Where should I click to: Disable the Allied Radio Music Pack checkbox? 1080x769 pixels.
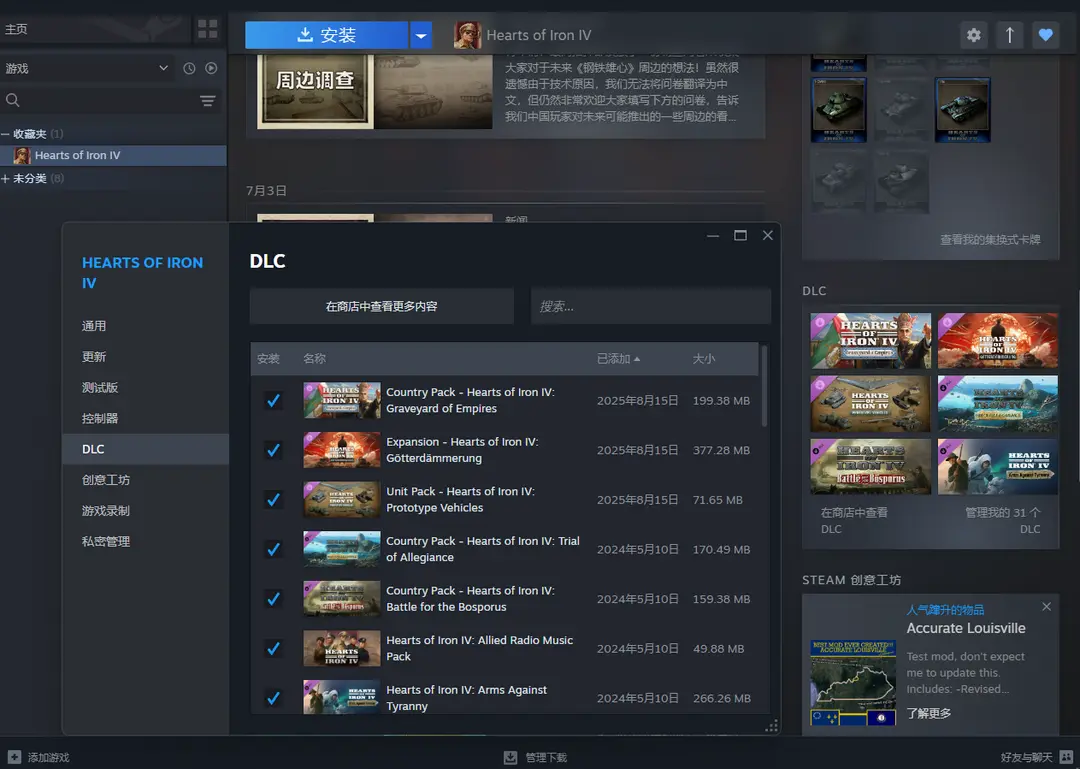[x=273, y=648]
